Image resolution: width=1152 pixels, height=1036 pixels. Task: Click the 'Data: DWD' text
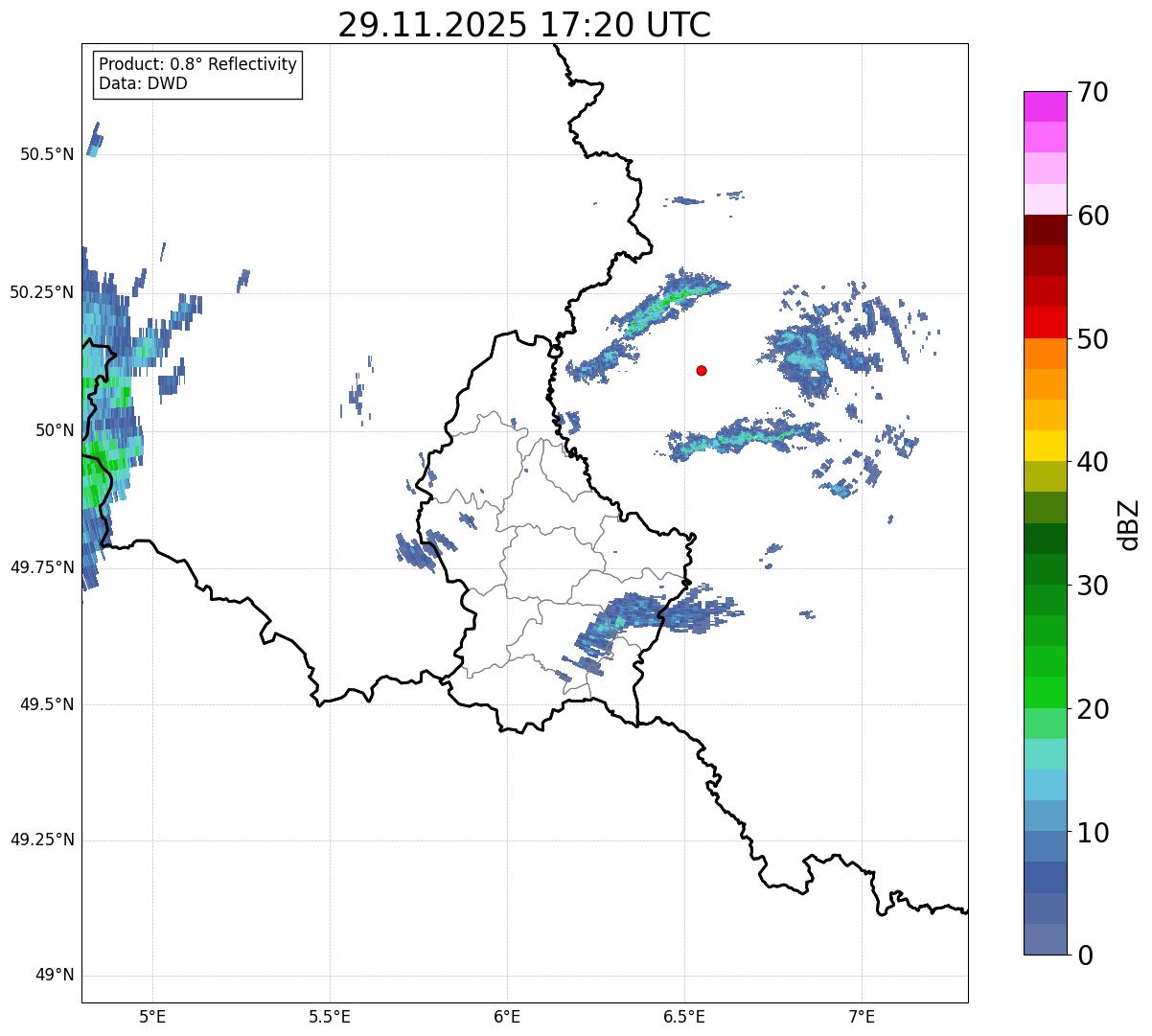[143, 83]
